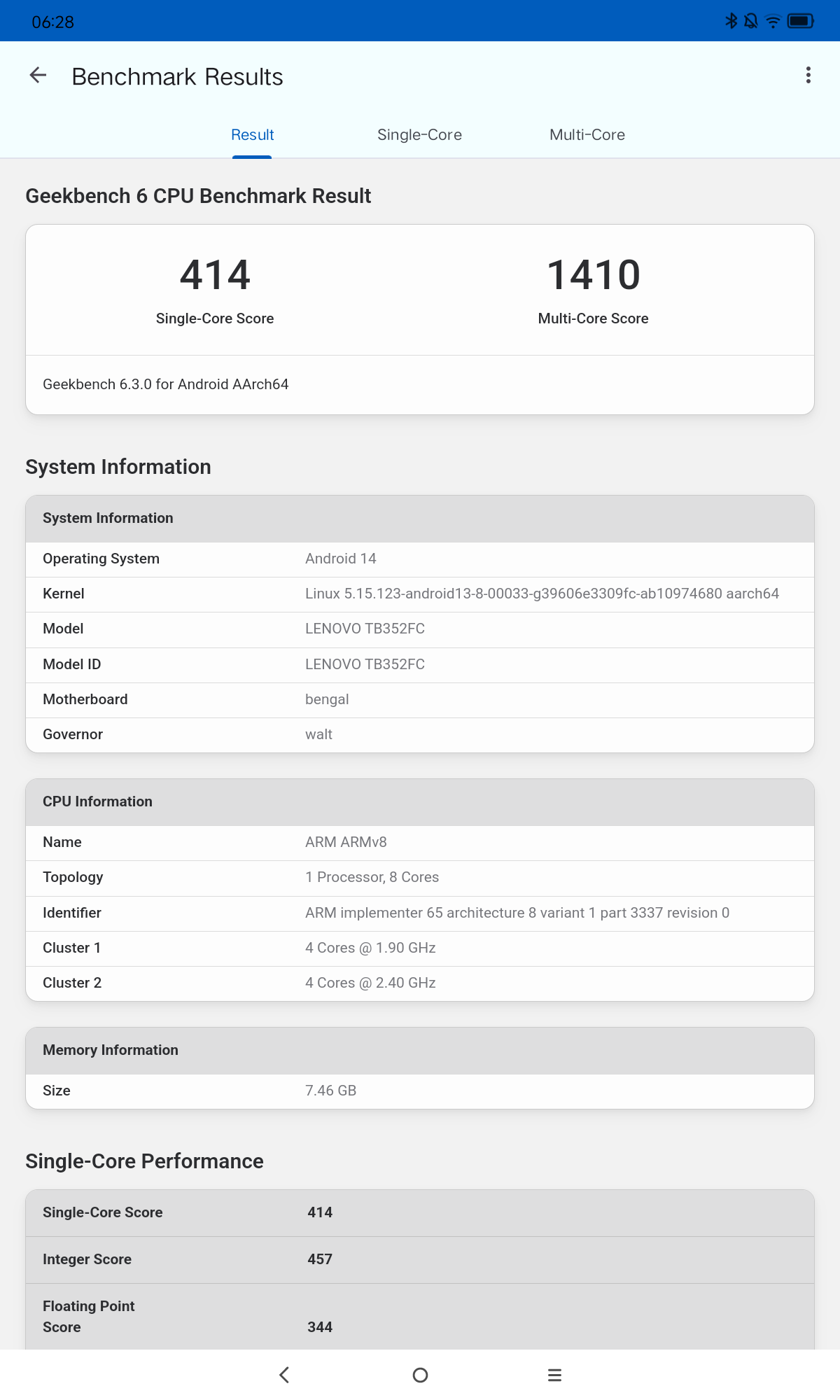Tap the status bar clock 06:28

(53, 22)
